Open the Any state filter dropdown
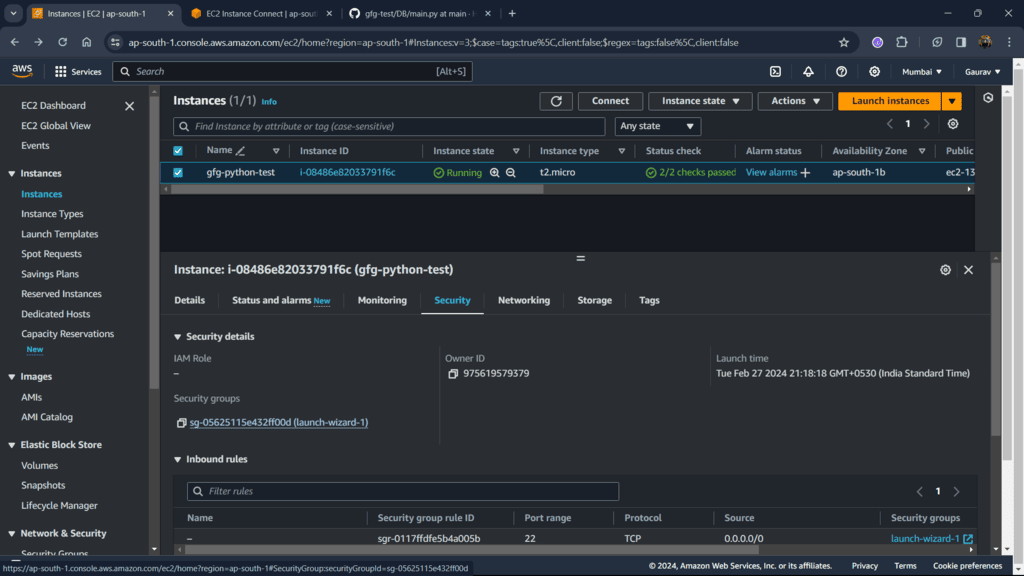Viewport: 1024px width, 576px height. 657,126
